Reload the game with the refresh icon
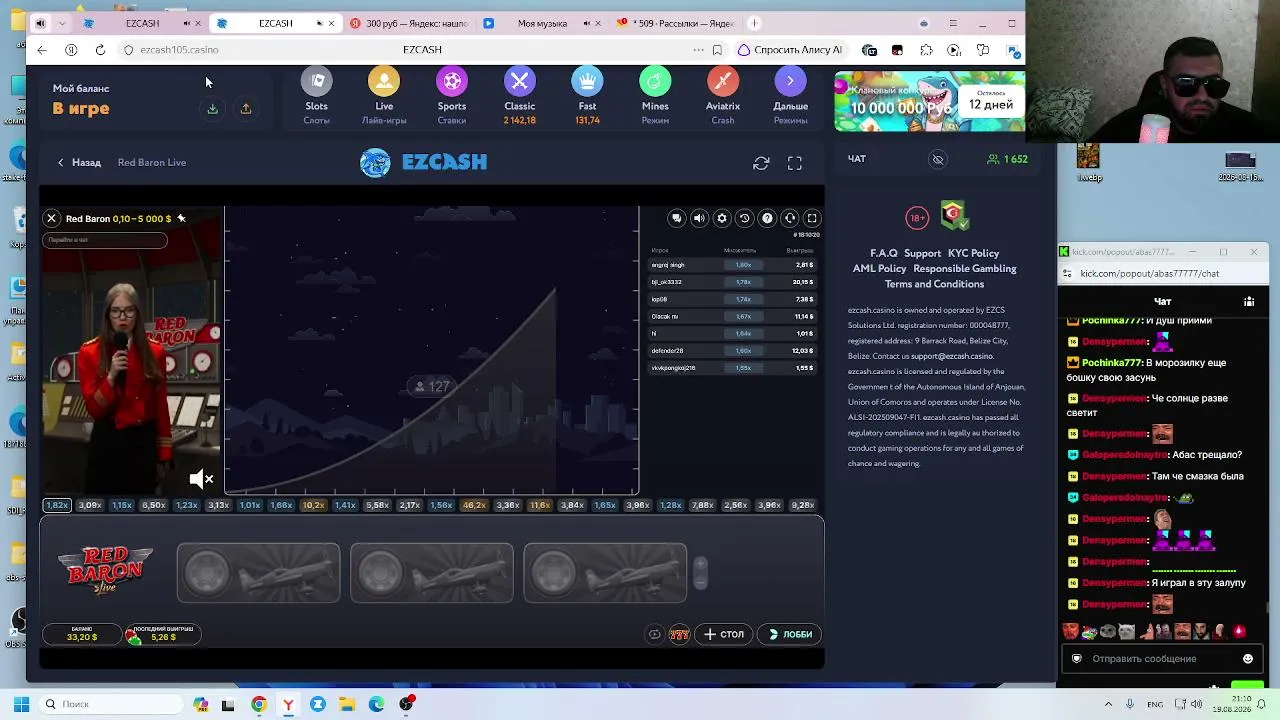 pyautogui.click(x=761, y=163)
